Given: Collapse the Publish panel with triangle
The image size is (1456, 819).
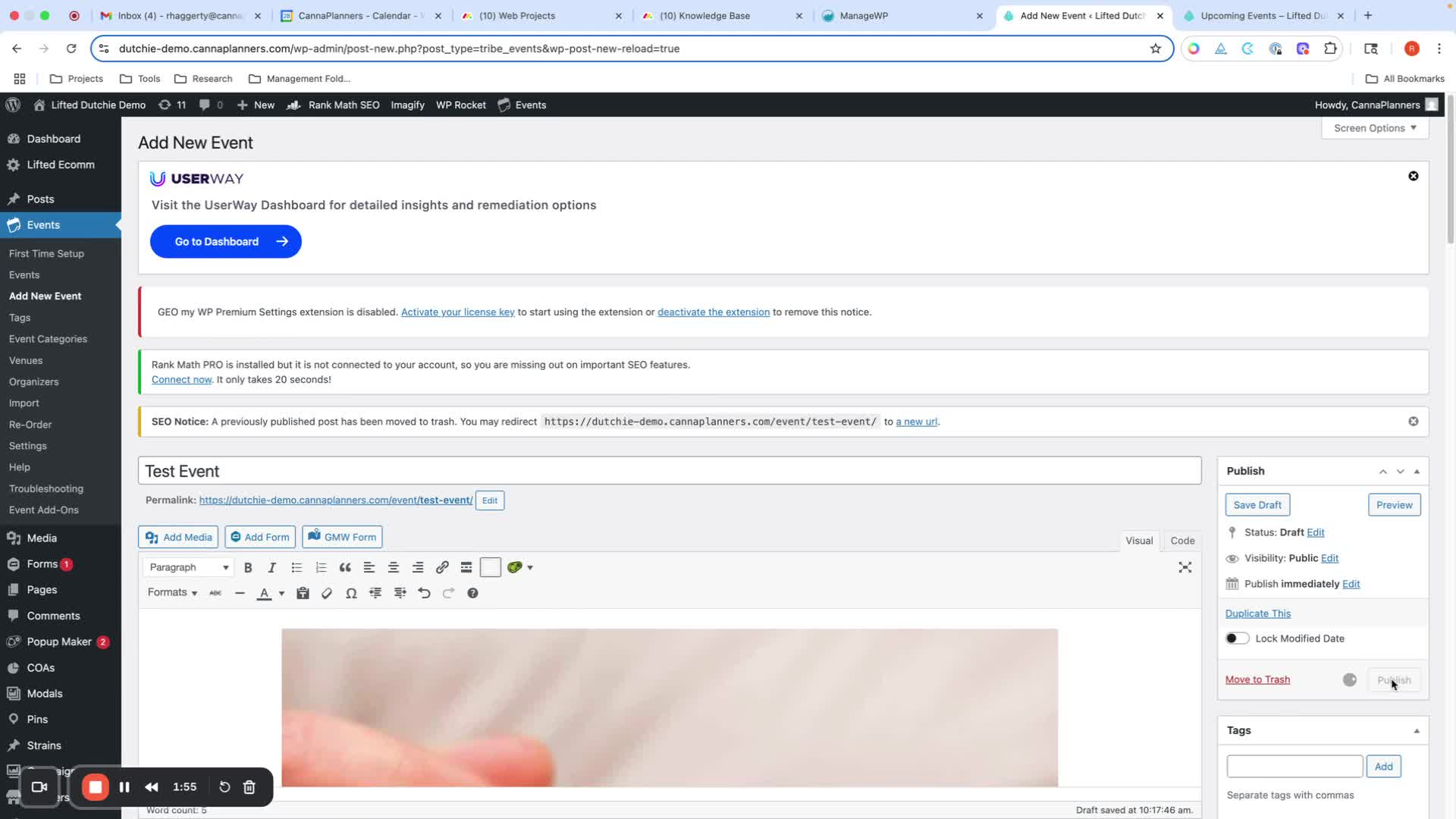Looking at the screenshot, I should click(1417, 471).
